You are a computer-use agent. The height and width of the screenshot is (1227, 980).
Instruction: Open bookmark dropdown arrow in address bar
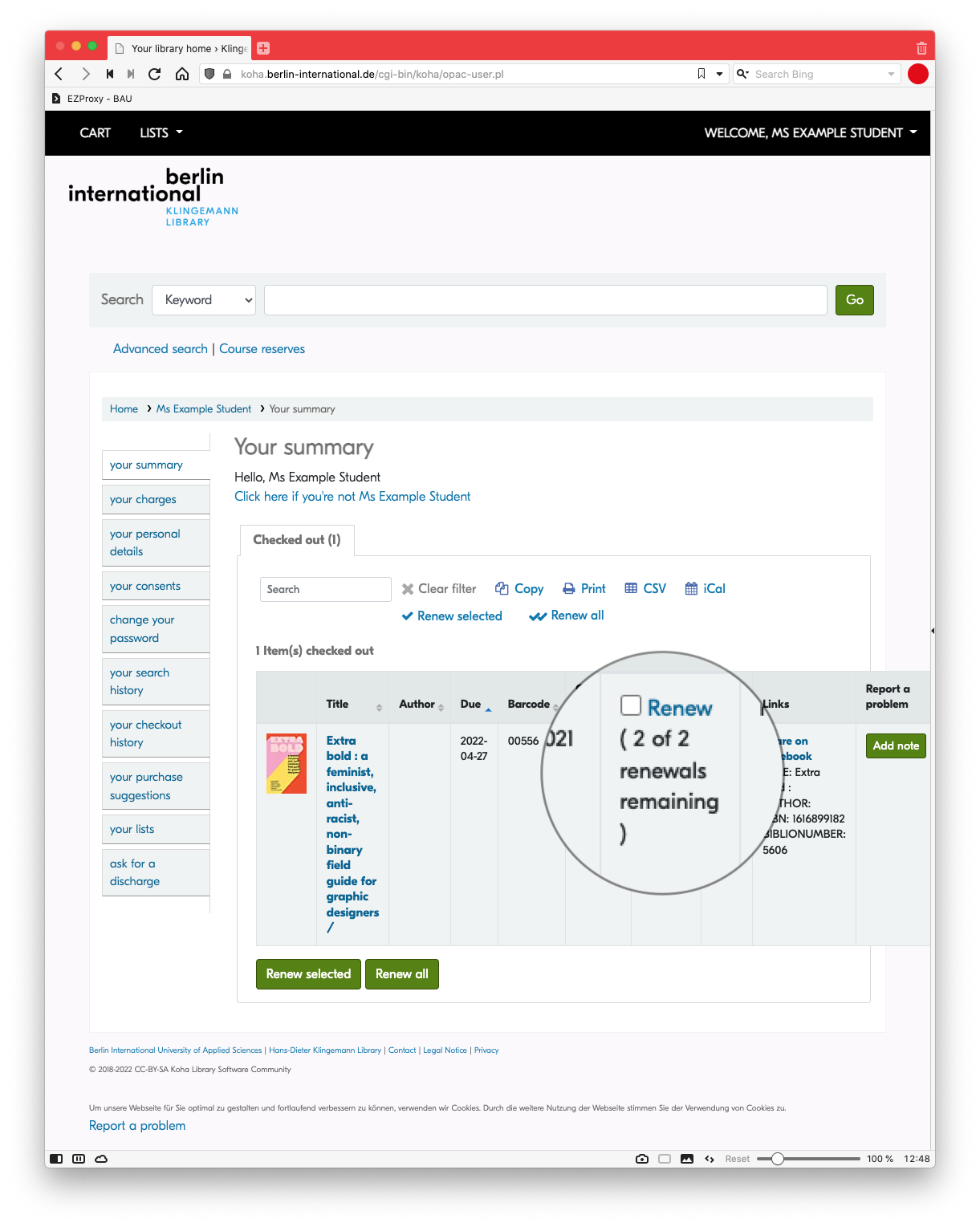pos(720,74)
